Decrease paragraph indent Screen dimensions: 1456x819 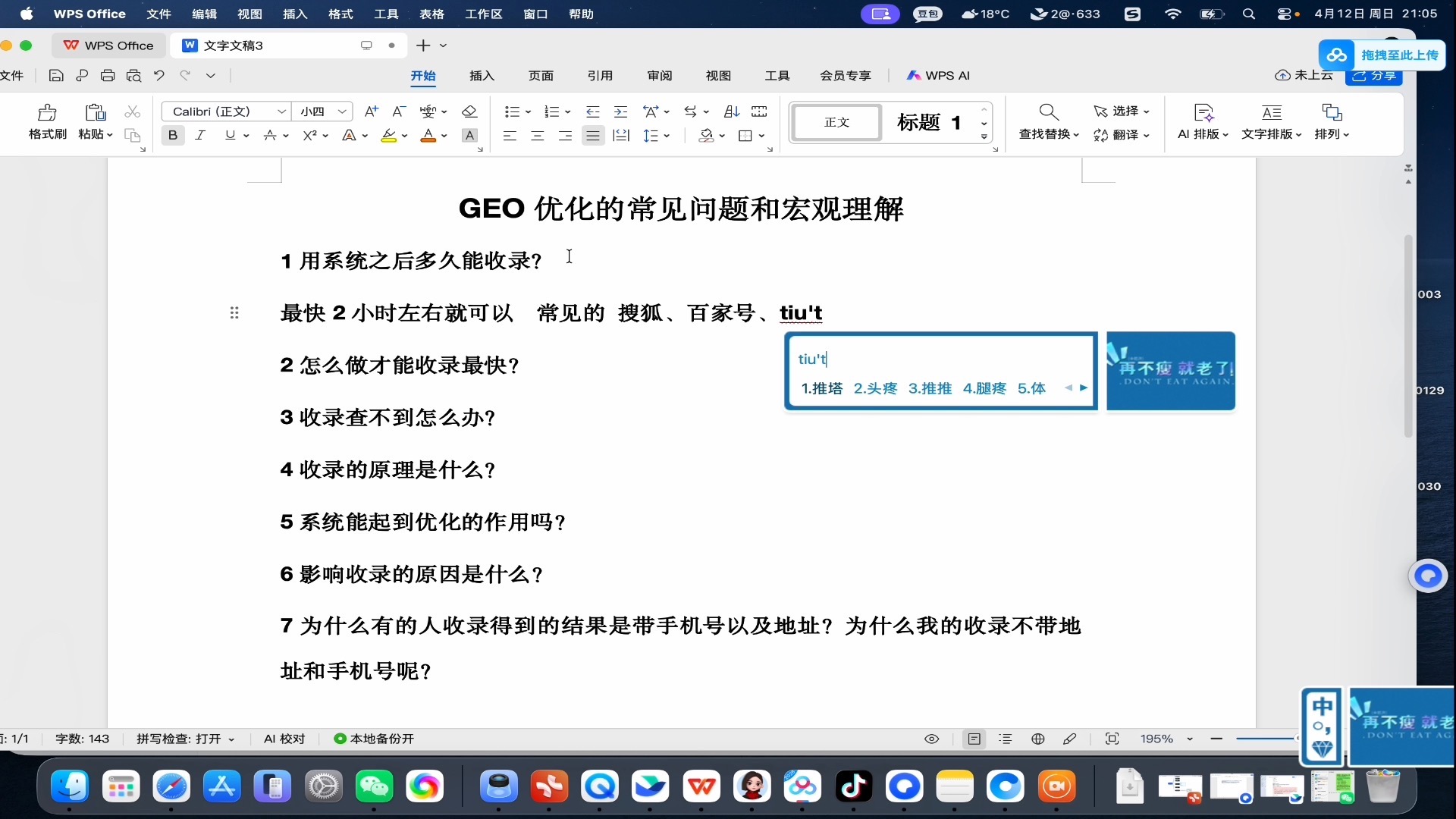[x=593, y=111]
